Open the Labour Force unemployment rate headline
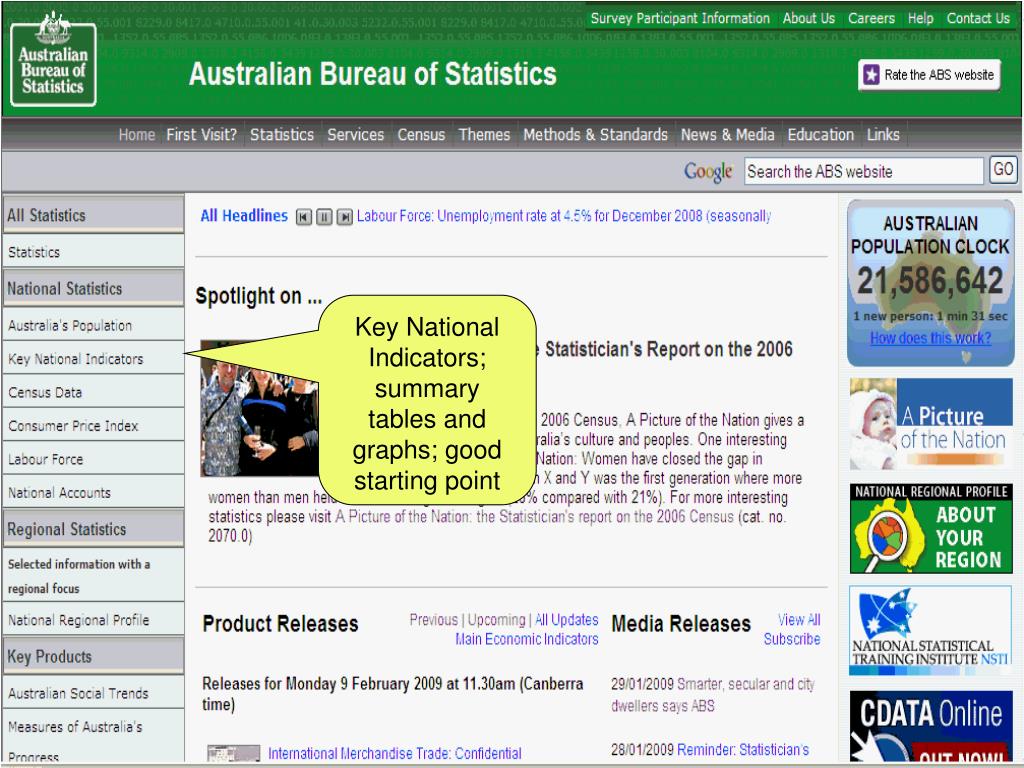The image size is (1024, 768). click(x=564, y=216)
